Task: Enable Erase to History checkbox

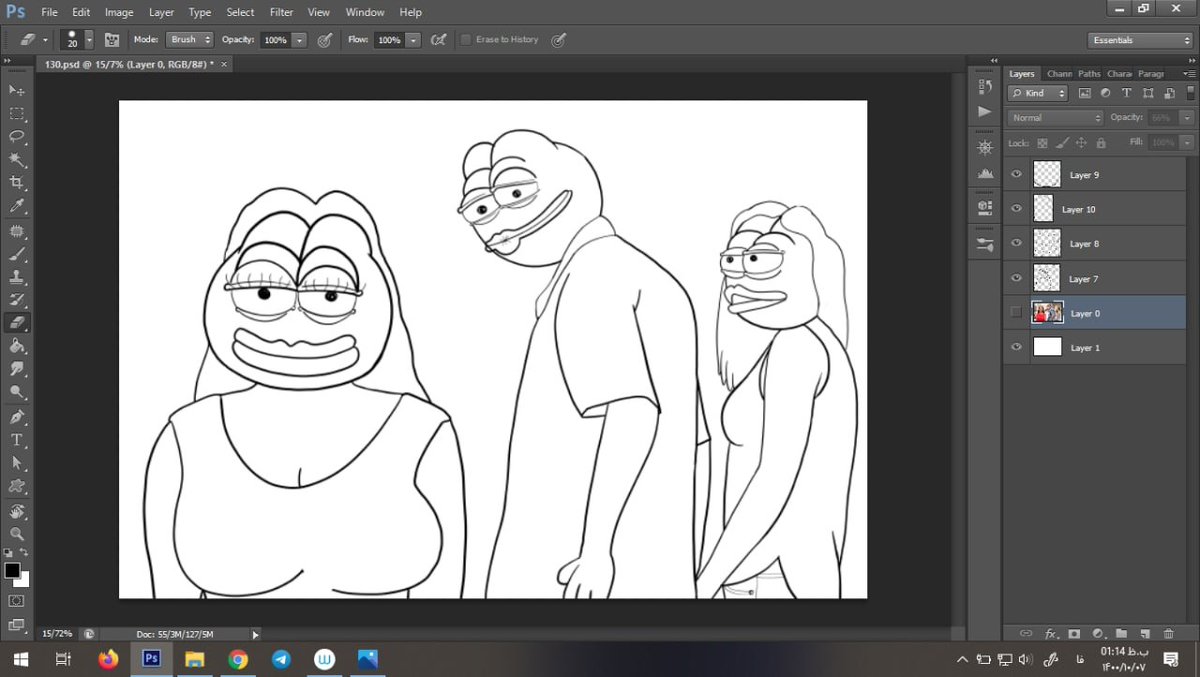Action: pyautogui.click(x=466, y=40)
